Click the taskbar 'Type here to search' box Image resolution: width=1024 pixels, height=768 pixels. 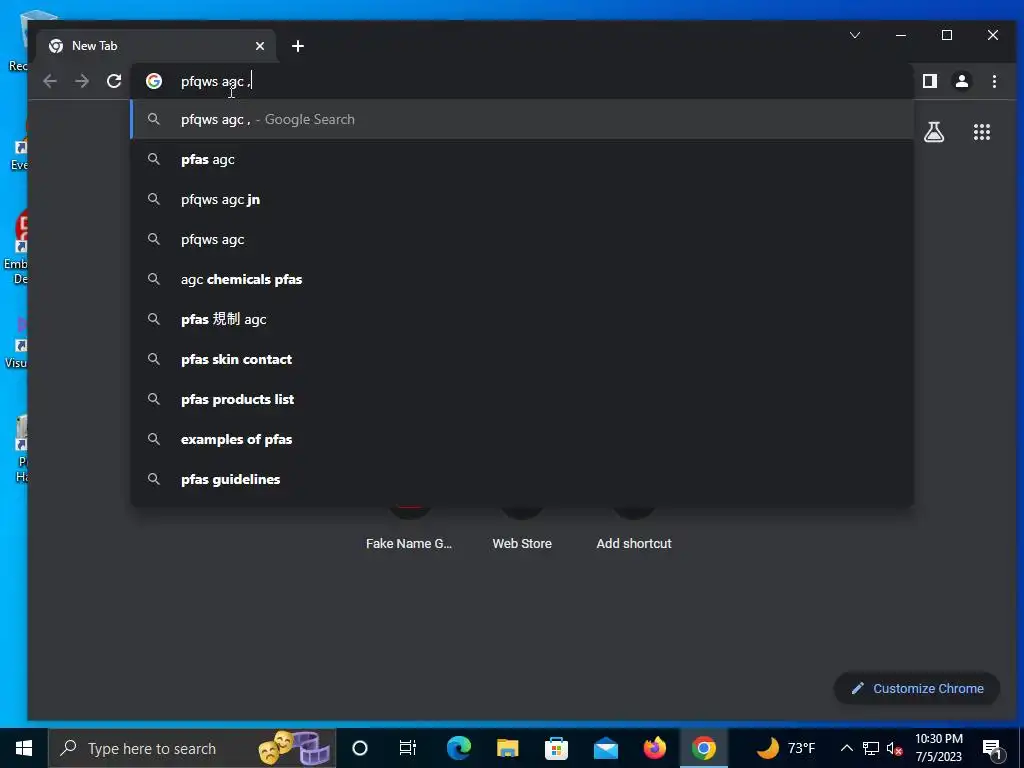tap(192, 748)
